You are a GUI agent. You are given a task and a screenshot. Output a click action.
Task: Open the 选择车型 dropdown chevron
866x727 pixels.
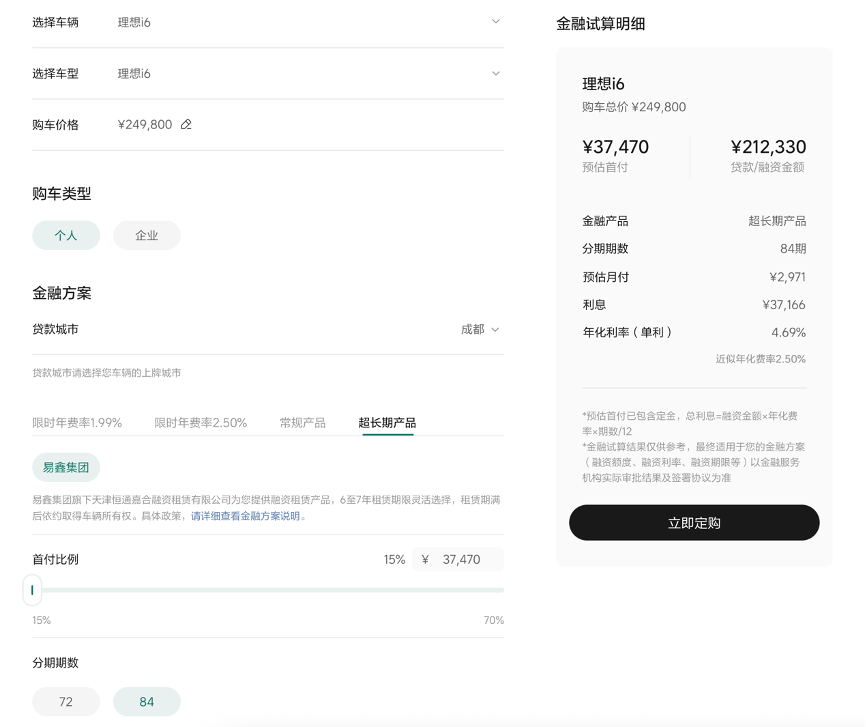495,73
